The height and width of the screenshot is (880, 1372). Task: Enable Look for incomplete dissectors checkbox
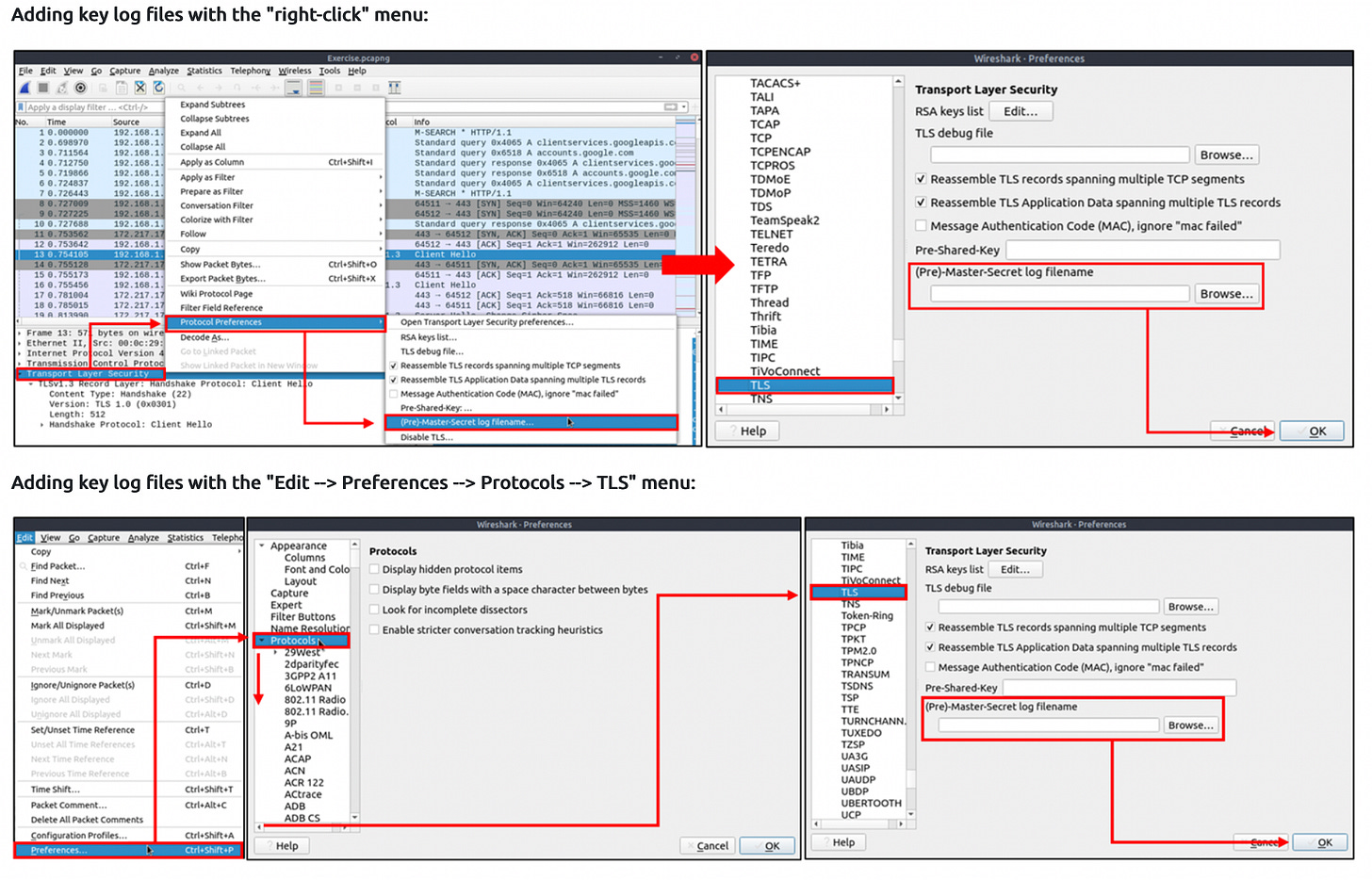[x=374, y=610]
